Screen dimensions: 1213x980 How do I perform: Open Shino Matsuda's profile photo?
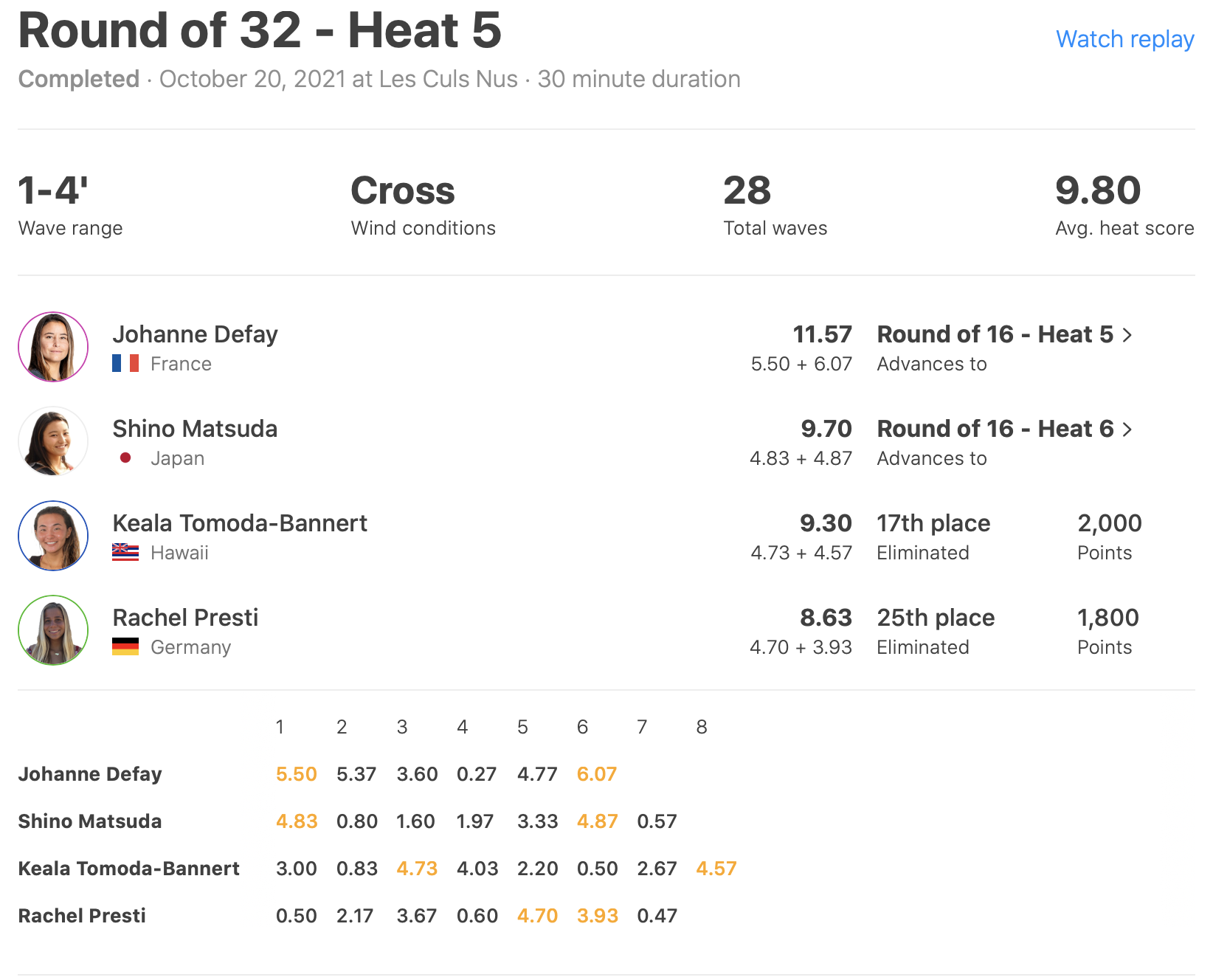53,441
